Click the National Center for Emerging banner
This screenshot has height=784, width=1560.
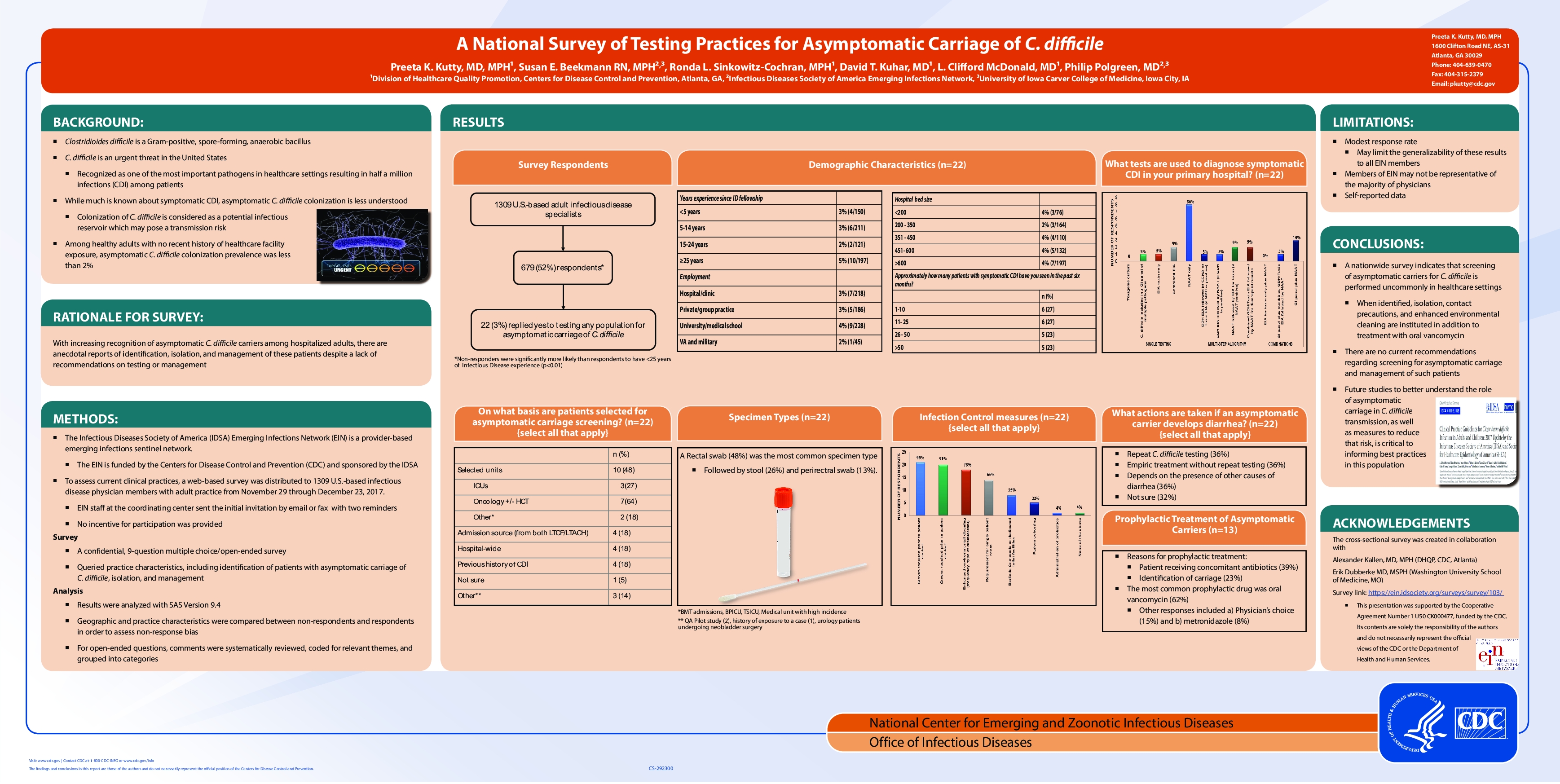click(x=1051, y=723)
